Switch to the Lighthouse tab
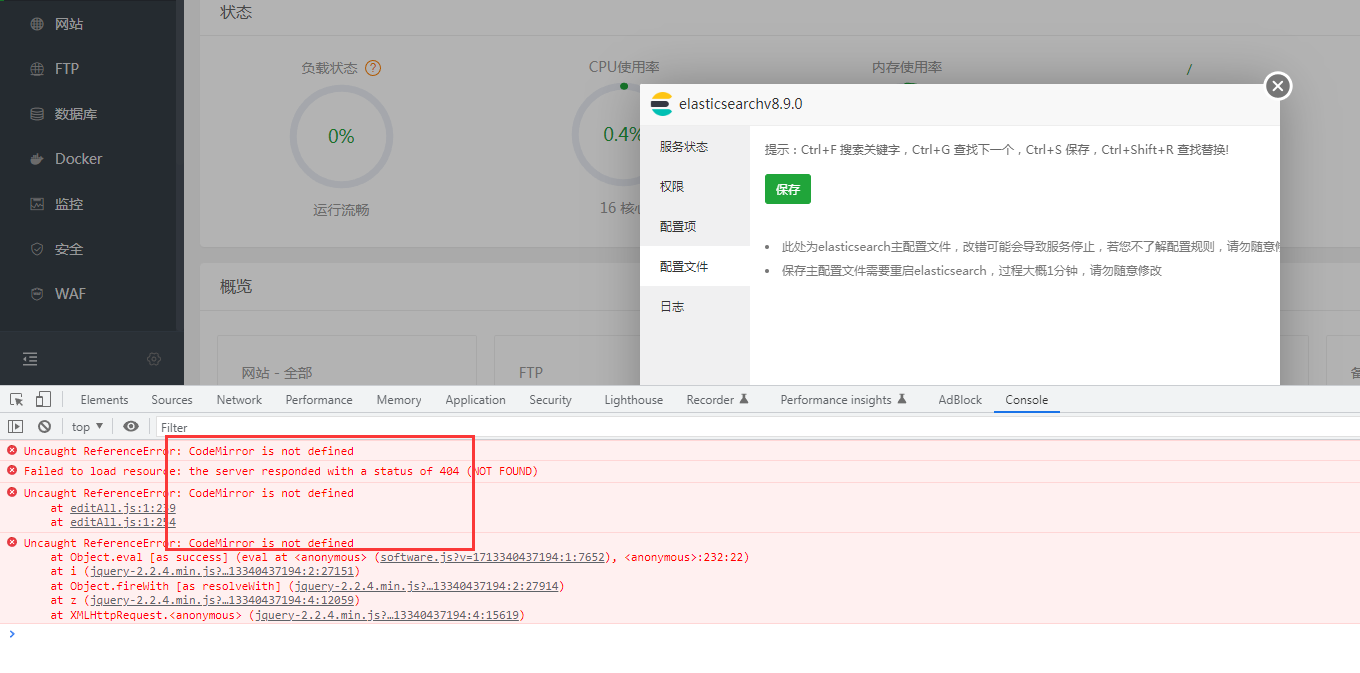 [633, 400]
